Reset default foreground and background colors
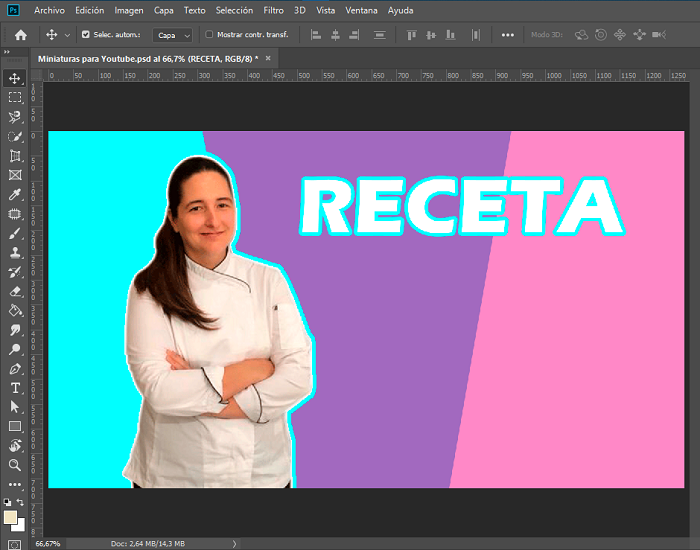This screenshot has width=700, height=550. point(8,502)
